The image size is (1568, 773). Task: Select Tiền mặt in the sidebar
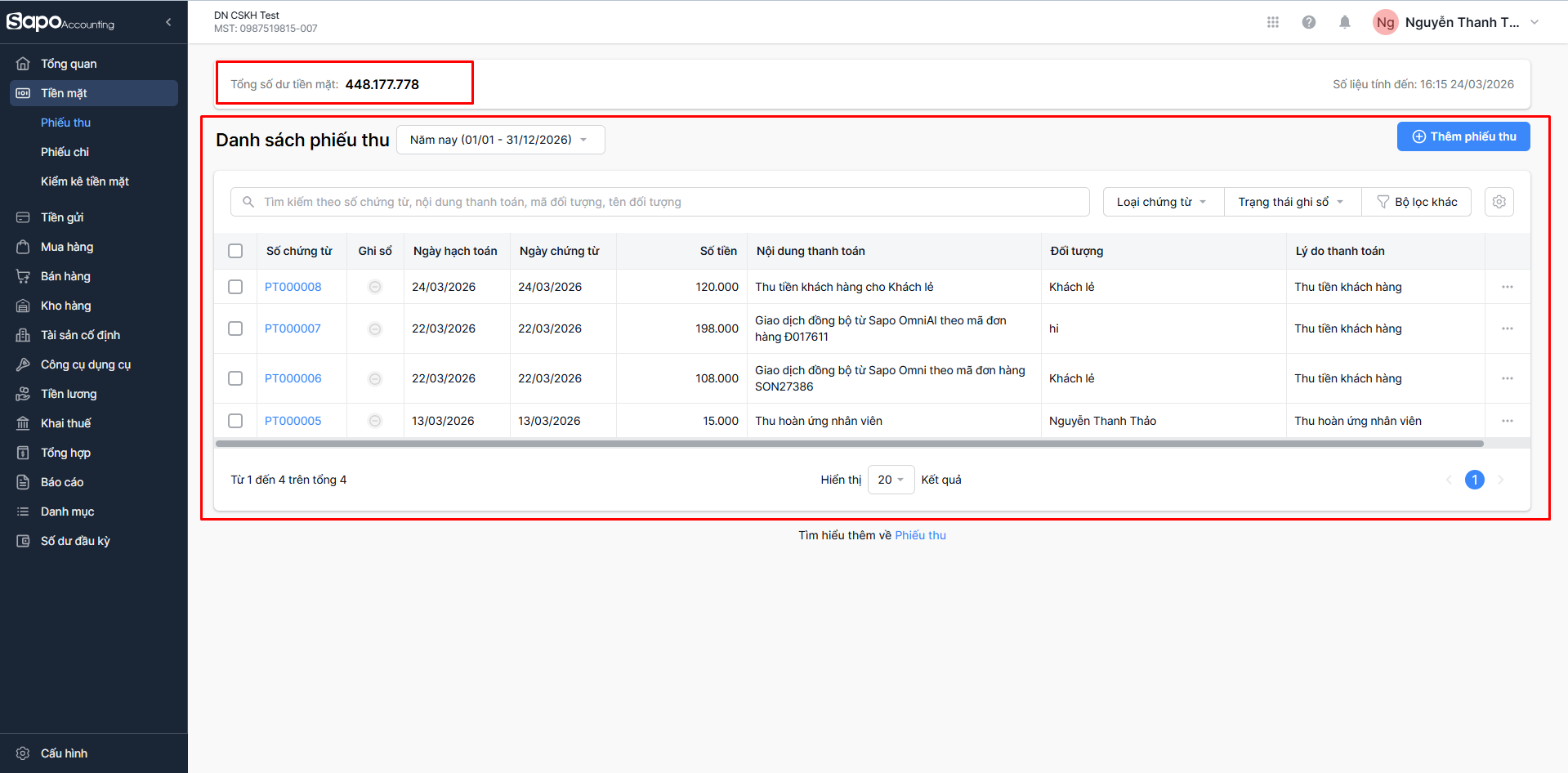tap(93, 93)
